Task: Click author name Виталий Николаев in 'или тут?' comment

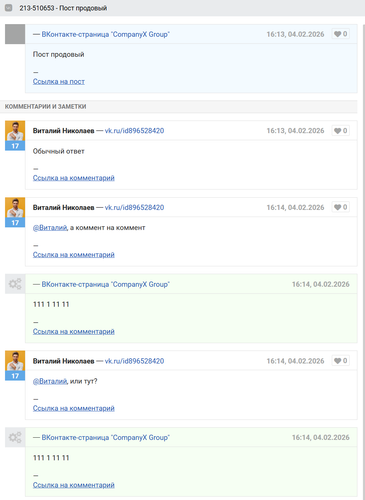Action: pos(63,361)
